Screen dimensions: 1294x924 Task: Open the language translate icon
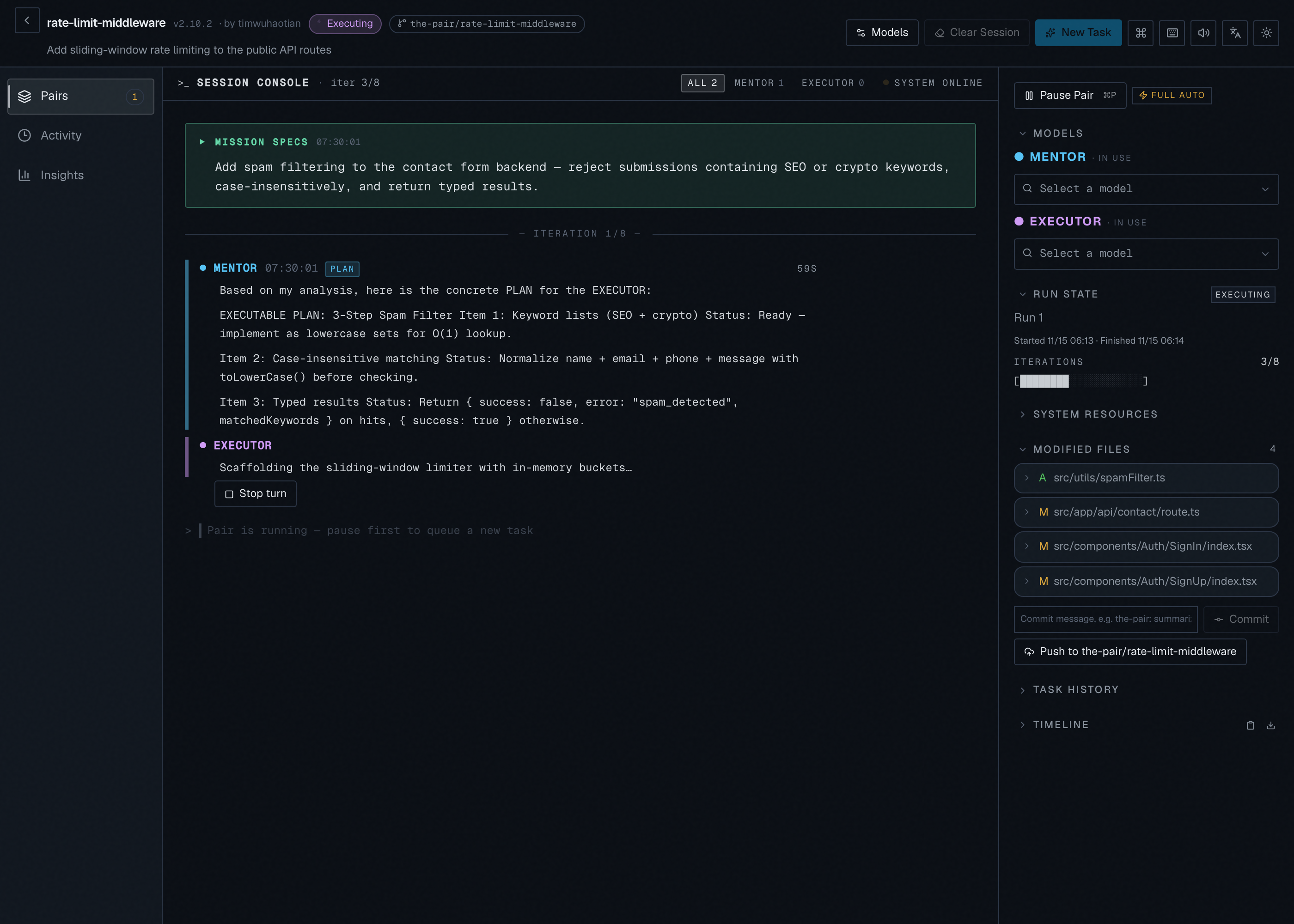pos(1234,33)
